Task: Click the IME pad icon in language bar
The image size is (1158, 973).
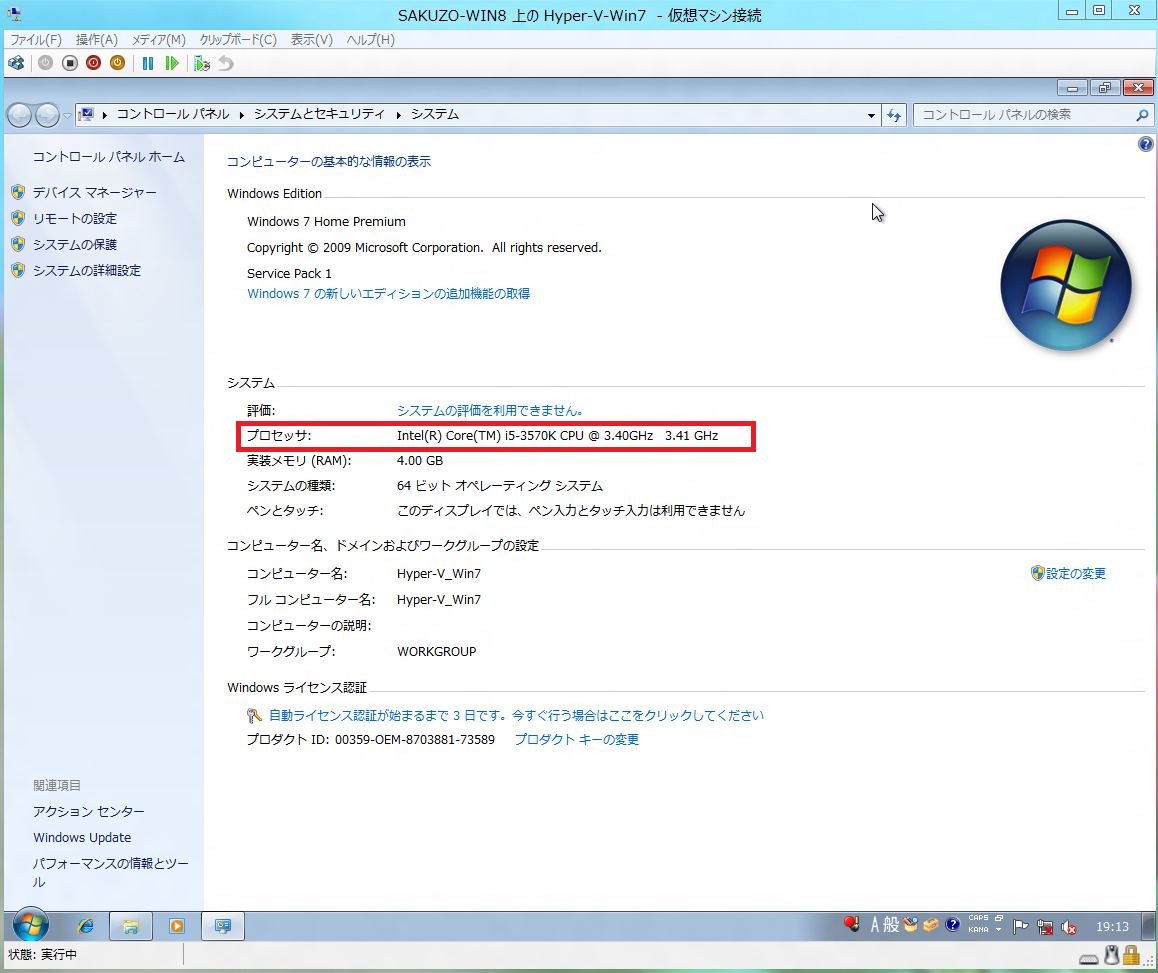Action: coord(911,925)
